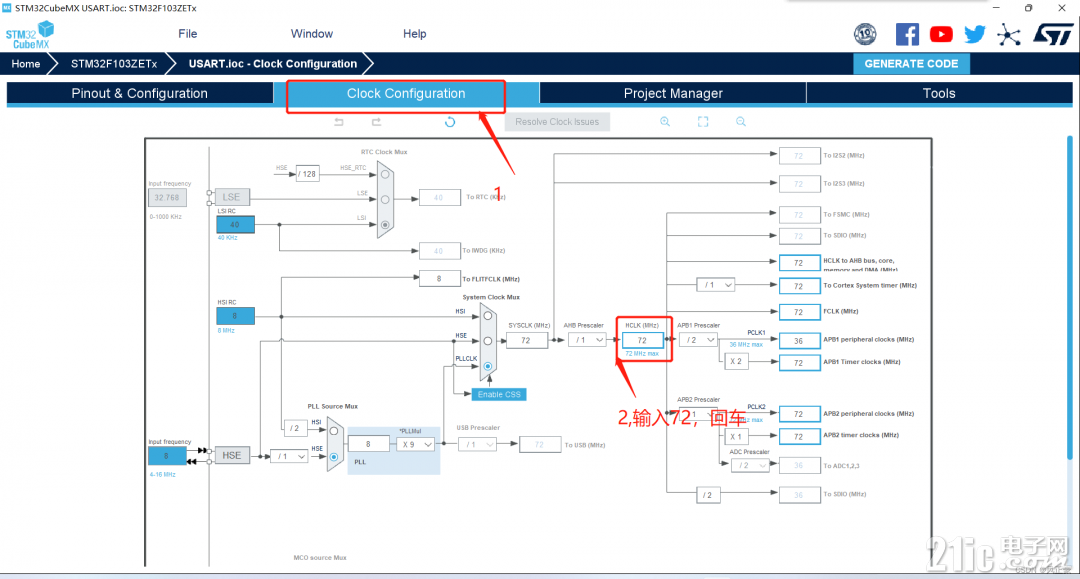This screenshot has height=579, width=1080.
Task: Select LSI radio in RTC Clock Mux
Action: pyautogui.click(x=385, y=224)
